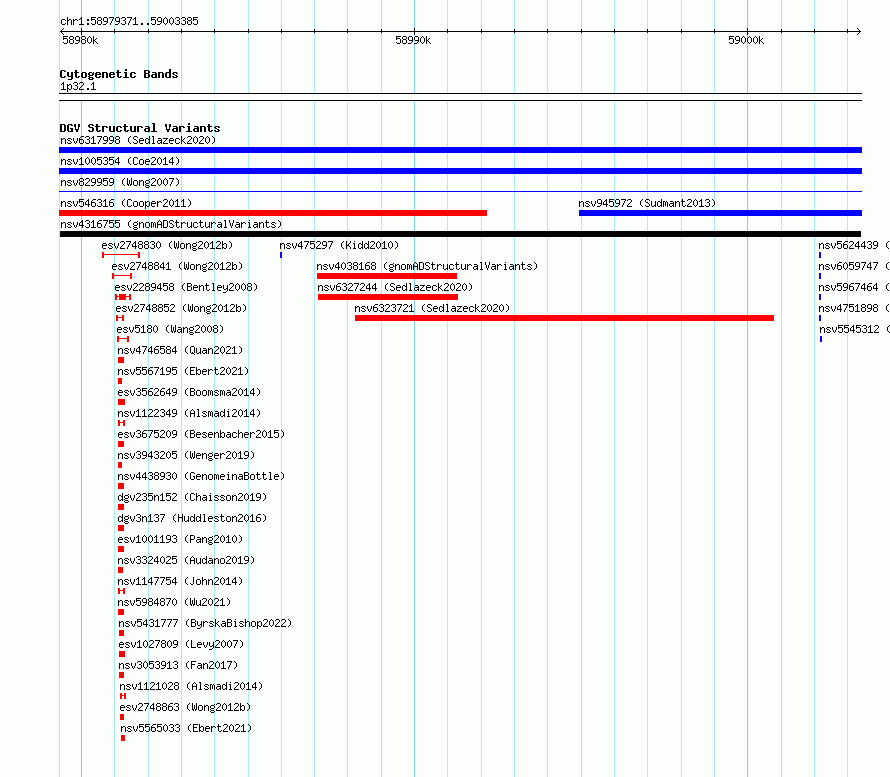The image size is (890, 777).
Task: Click esv3675209 (Besenbacher2015) label
Action: (x=201, y=434)
